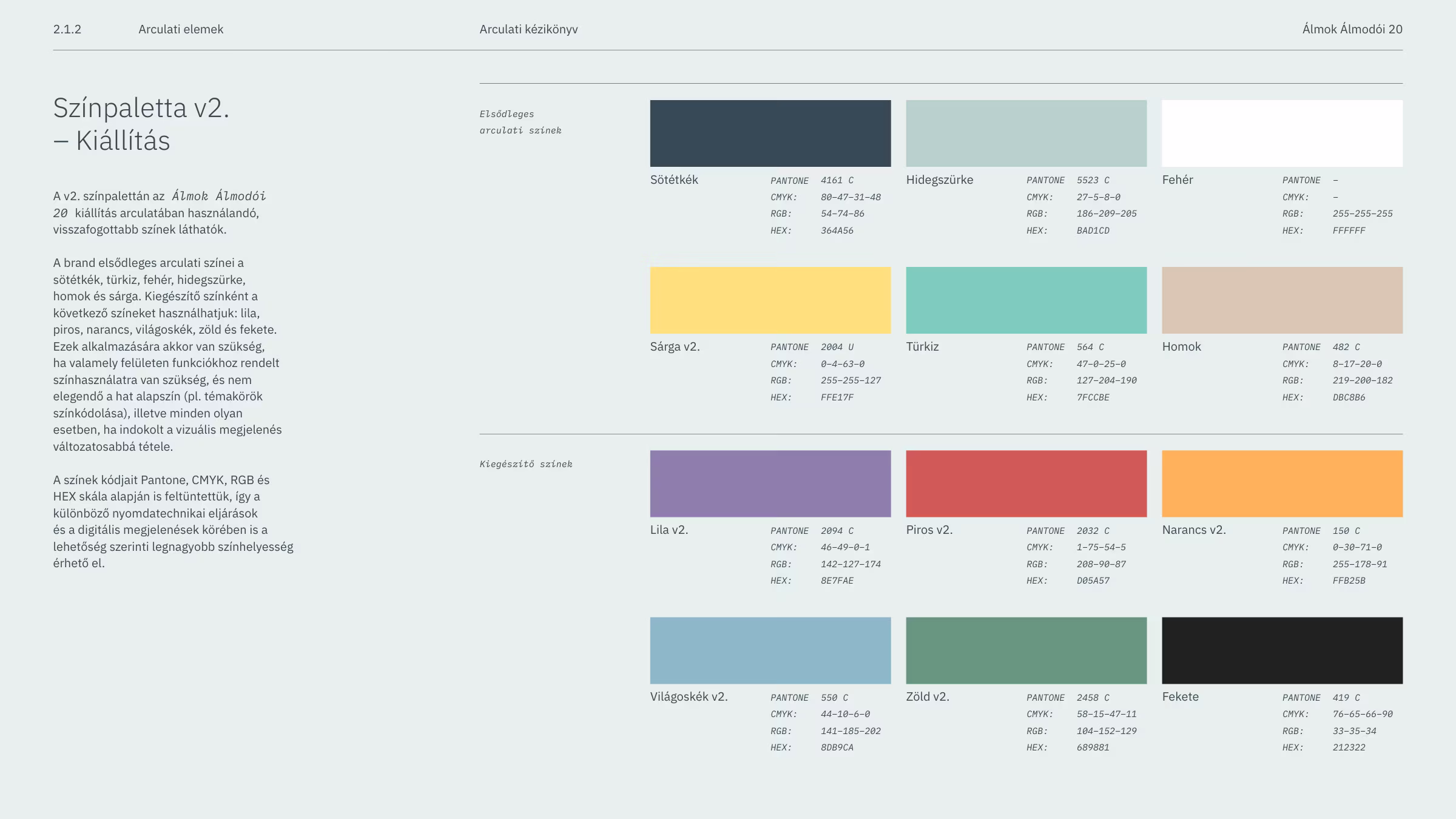1456x819 pixels.
Task: Click the purple Lila v2. swatch
Action: [x=770, y=484]
